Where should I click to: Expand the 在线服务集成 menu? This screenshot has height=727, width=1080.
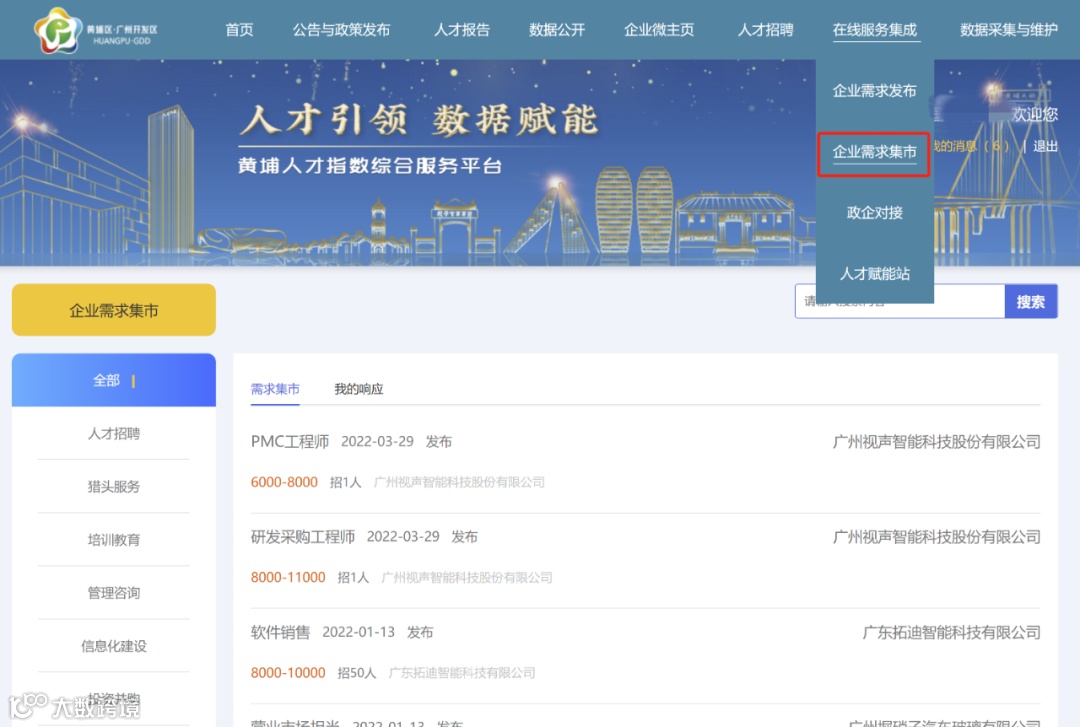tap(875, 30)
